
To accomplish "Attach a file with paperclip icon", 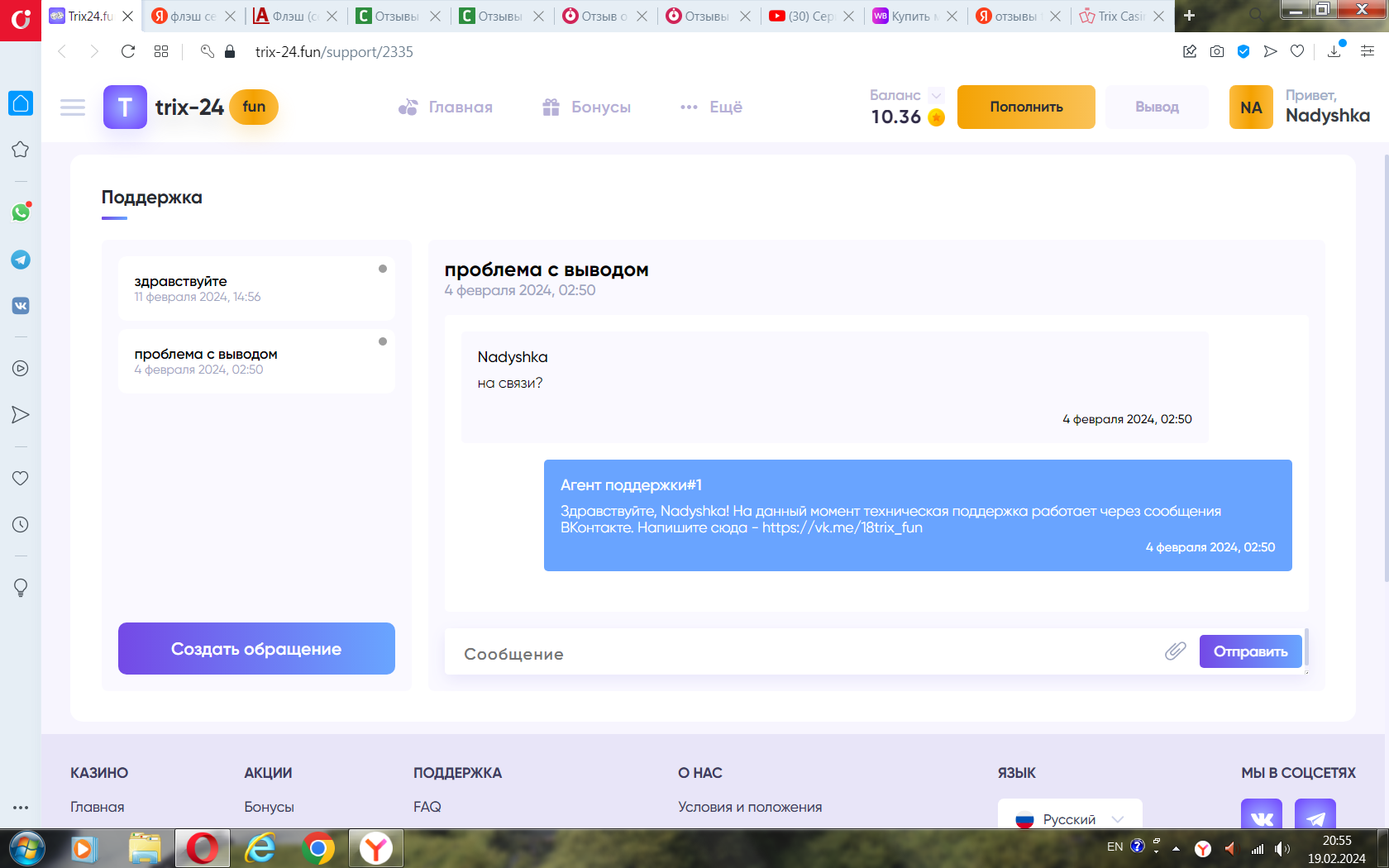I will tap(1175, 651).
